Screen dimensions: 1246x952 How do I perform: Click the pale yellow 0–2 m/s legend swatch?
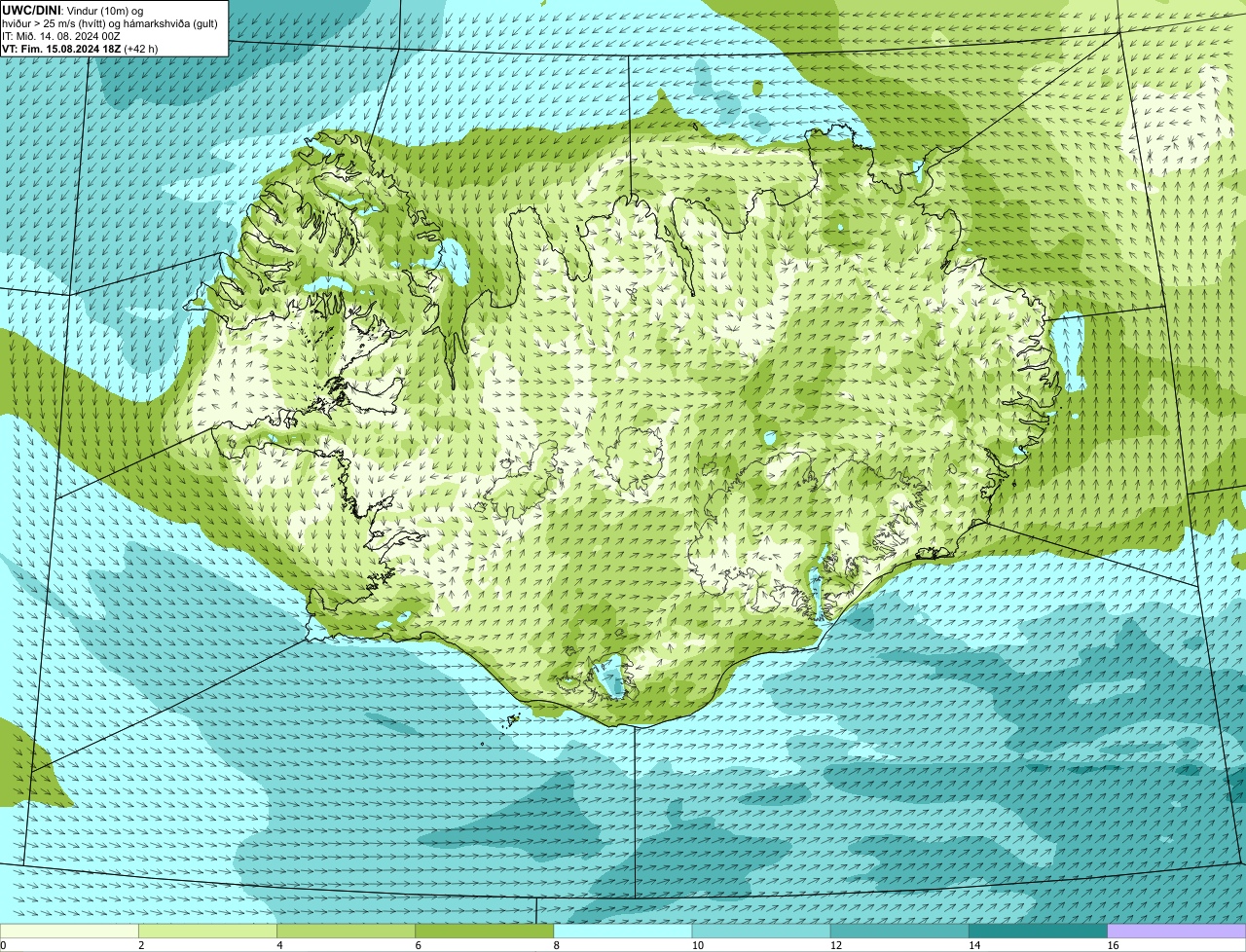point(69,931)
